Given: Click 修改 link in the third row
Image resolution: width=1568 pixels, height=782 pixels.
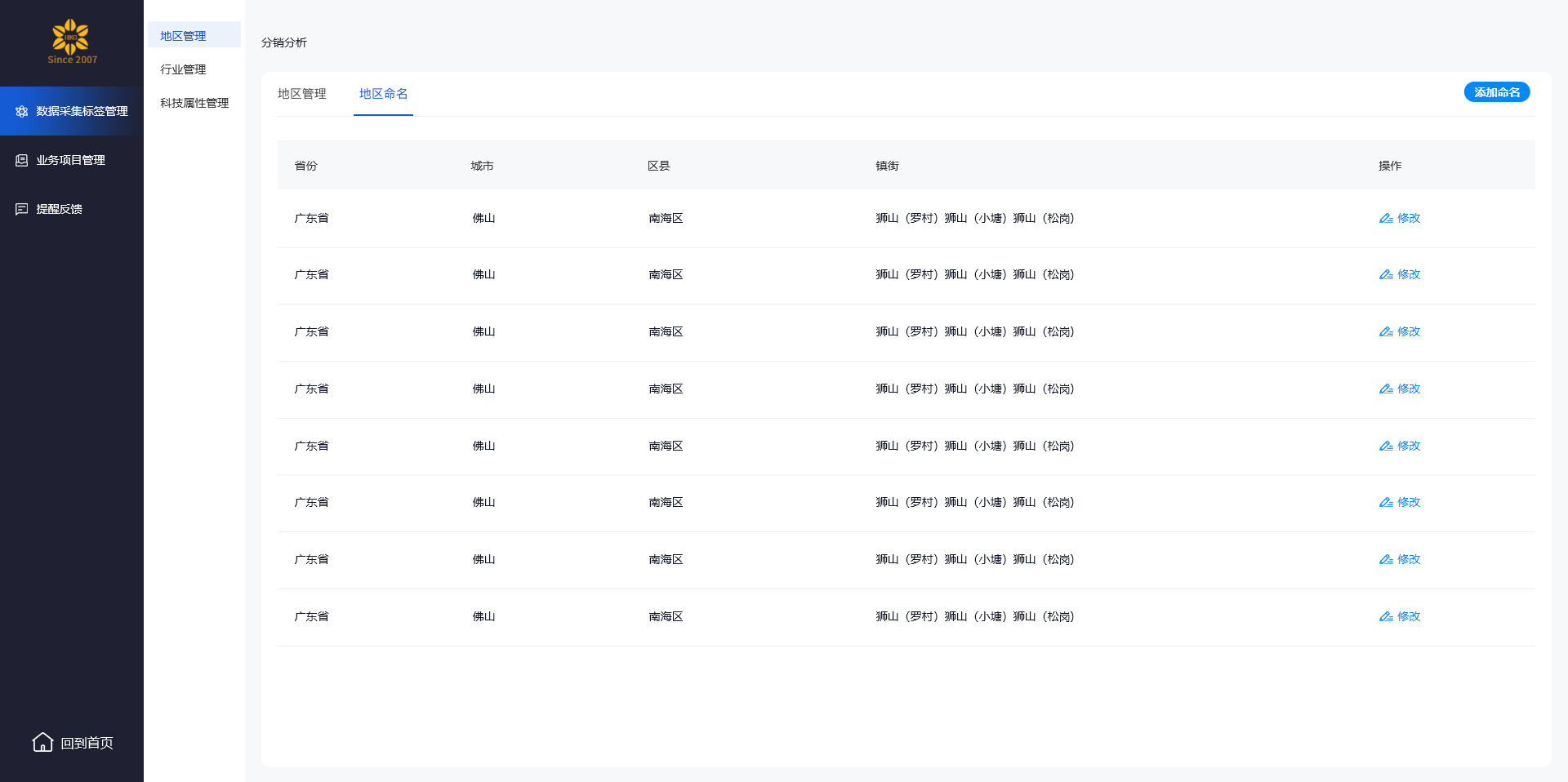Looking at the screenshot, I should (x=1409, y=331).
